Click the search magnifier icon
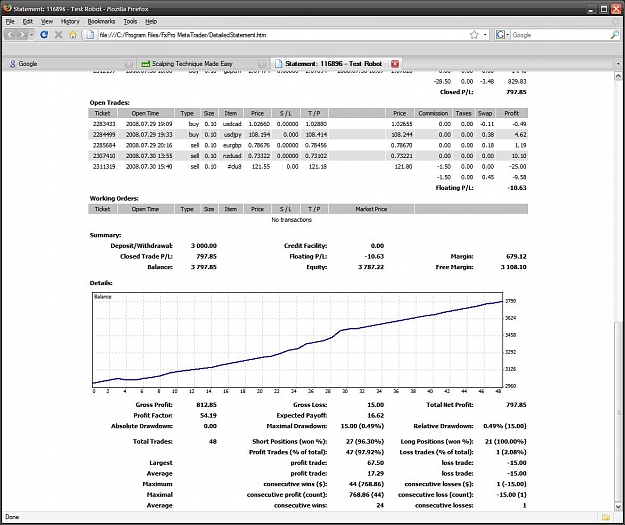Screen dimensions: 625x525 point(614,35)
